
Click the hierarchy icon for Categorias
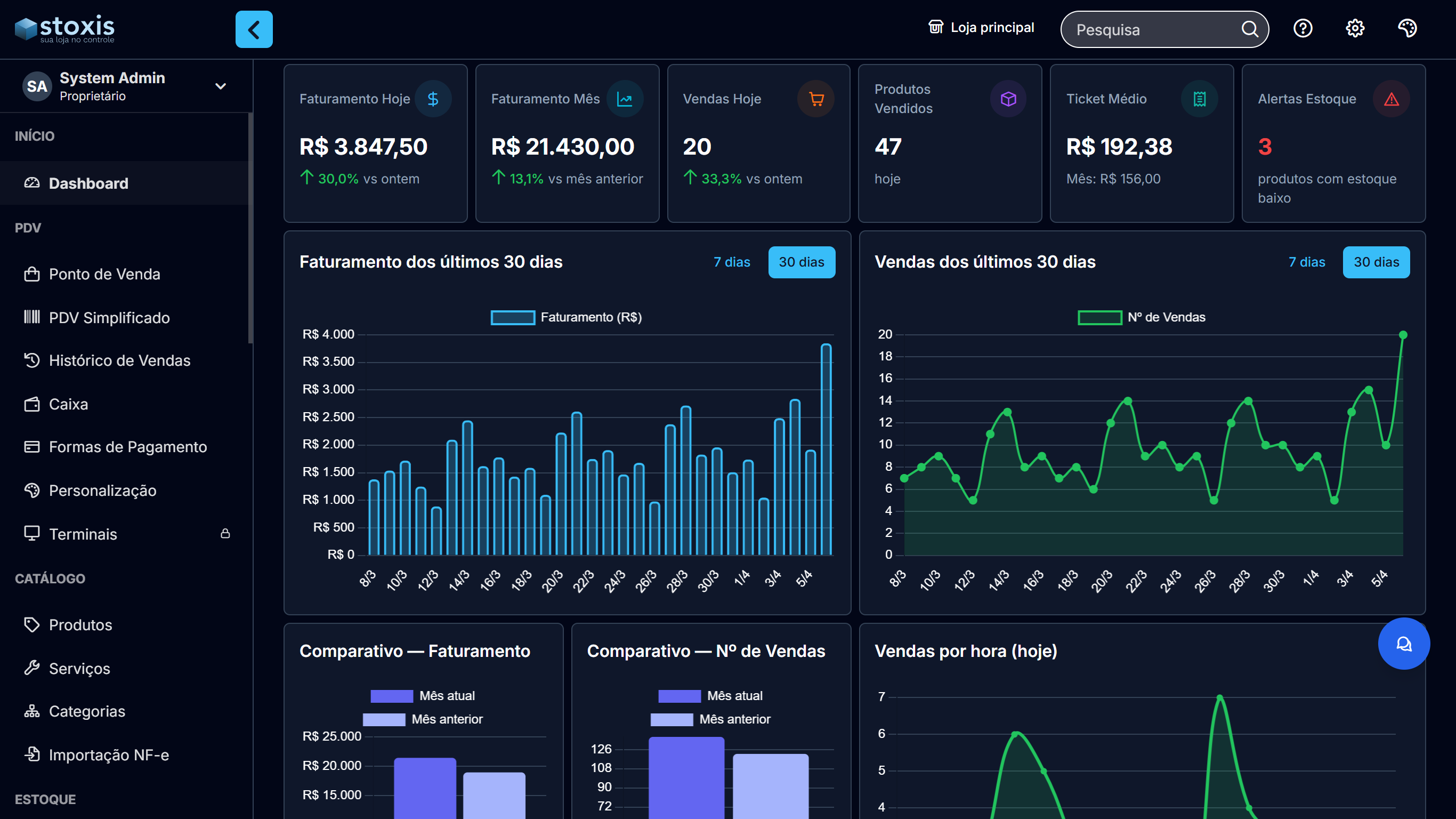[31, 711]
